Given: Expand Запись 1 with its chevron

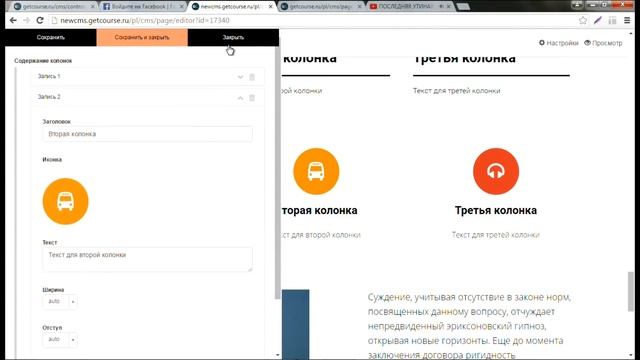Looking at the screenshot, I should pos(240,77).
